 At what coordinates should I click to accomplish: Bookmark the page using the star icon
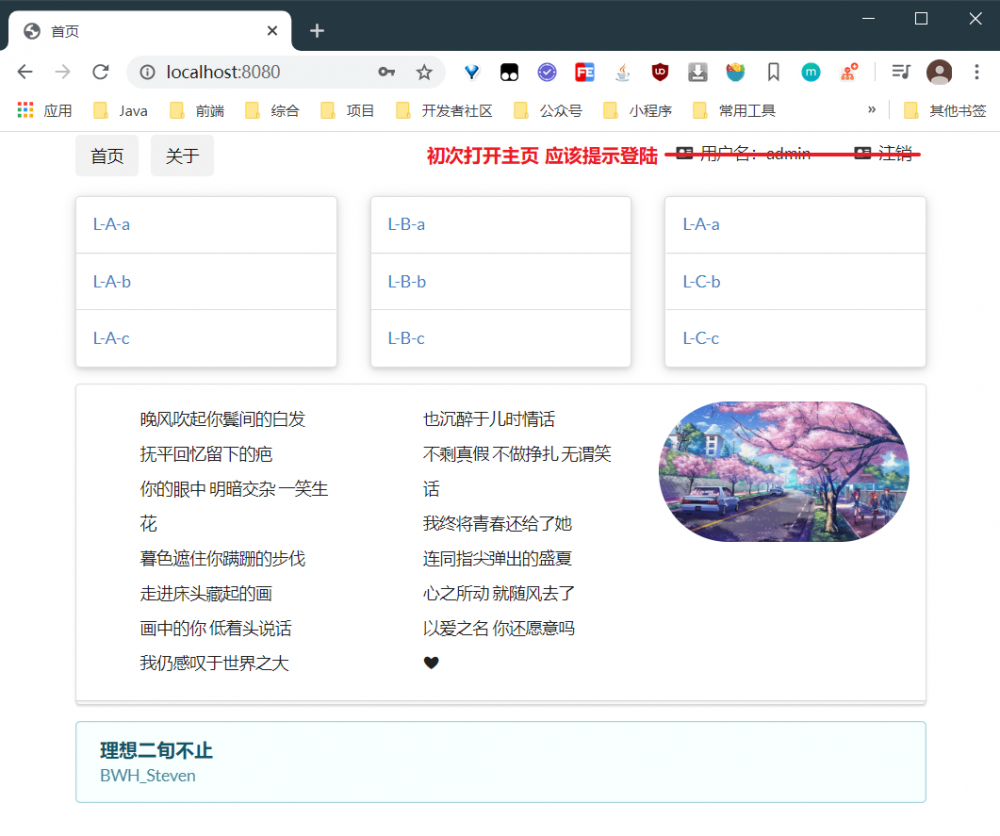pyautogui.click(x=424, y=72)
